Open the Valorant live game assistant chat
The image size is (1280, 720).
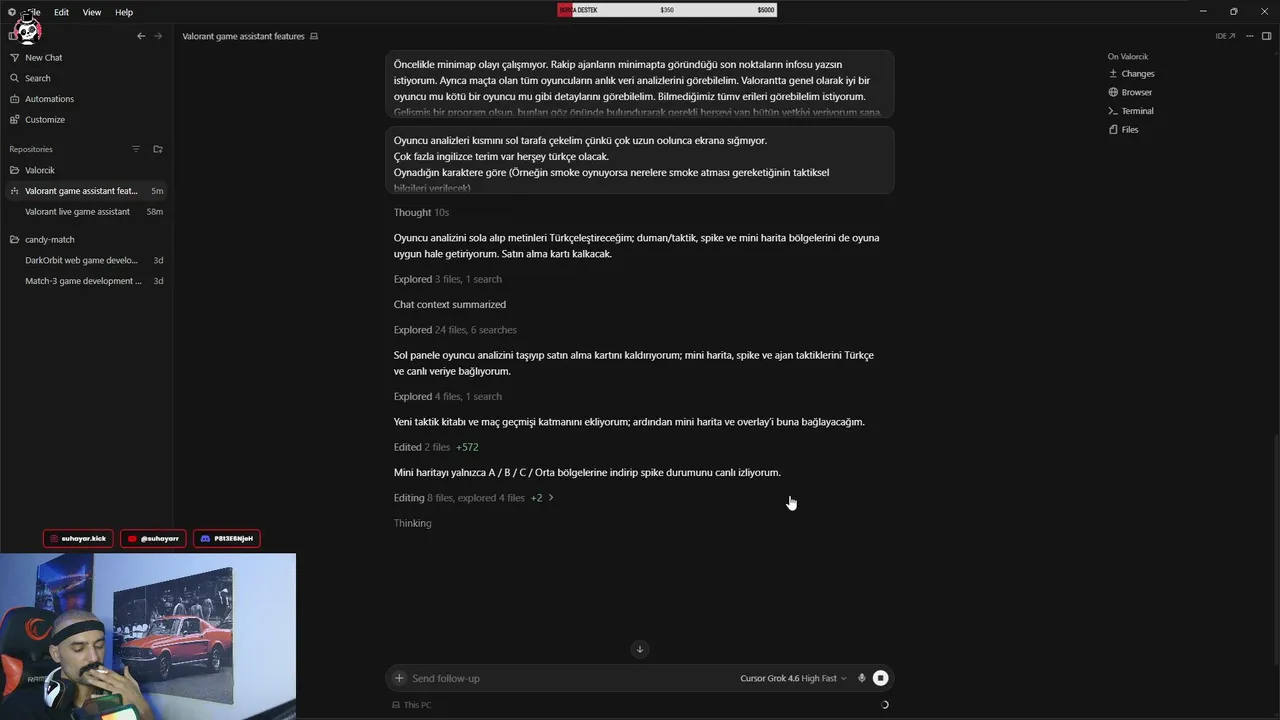click(x=87, y=212)
